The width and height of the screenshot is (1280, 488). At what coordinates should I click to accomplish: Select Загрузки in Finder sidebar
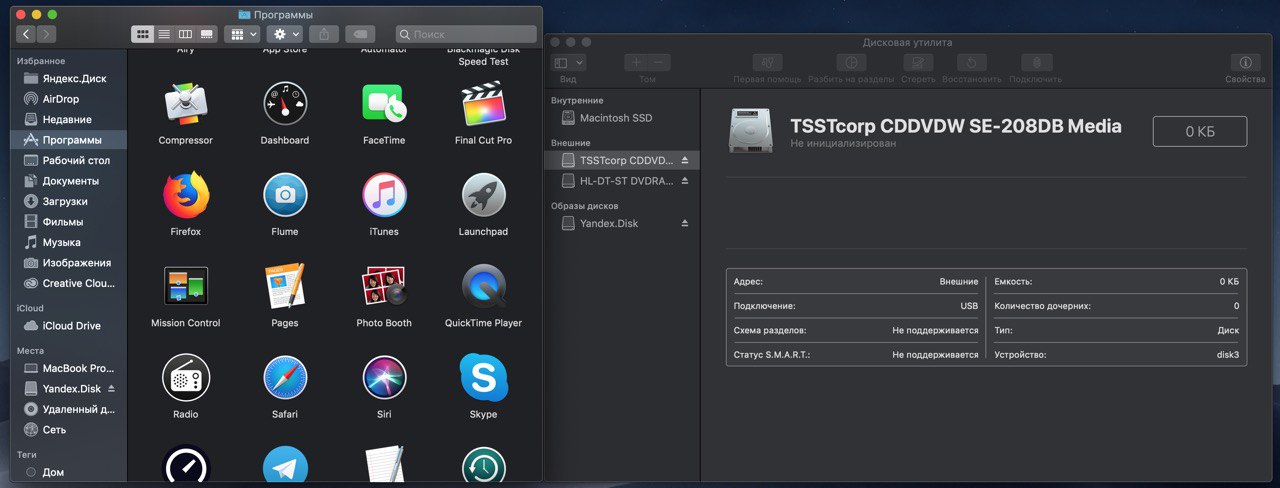pyautogui.click(x=70, y=201)
